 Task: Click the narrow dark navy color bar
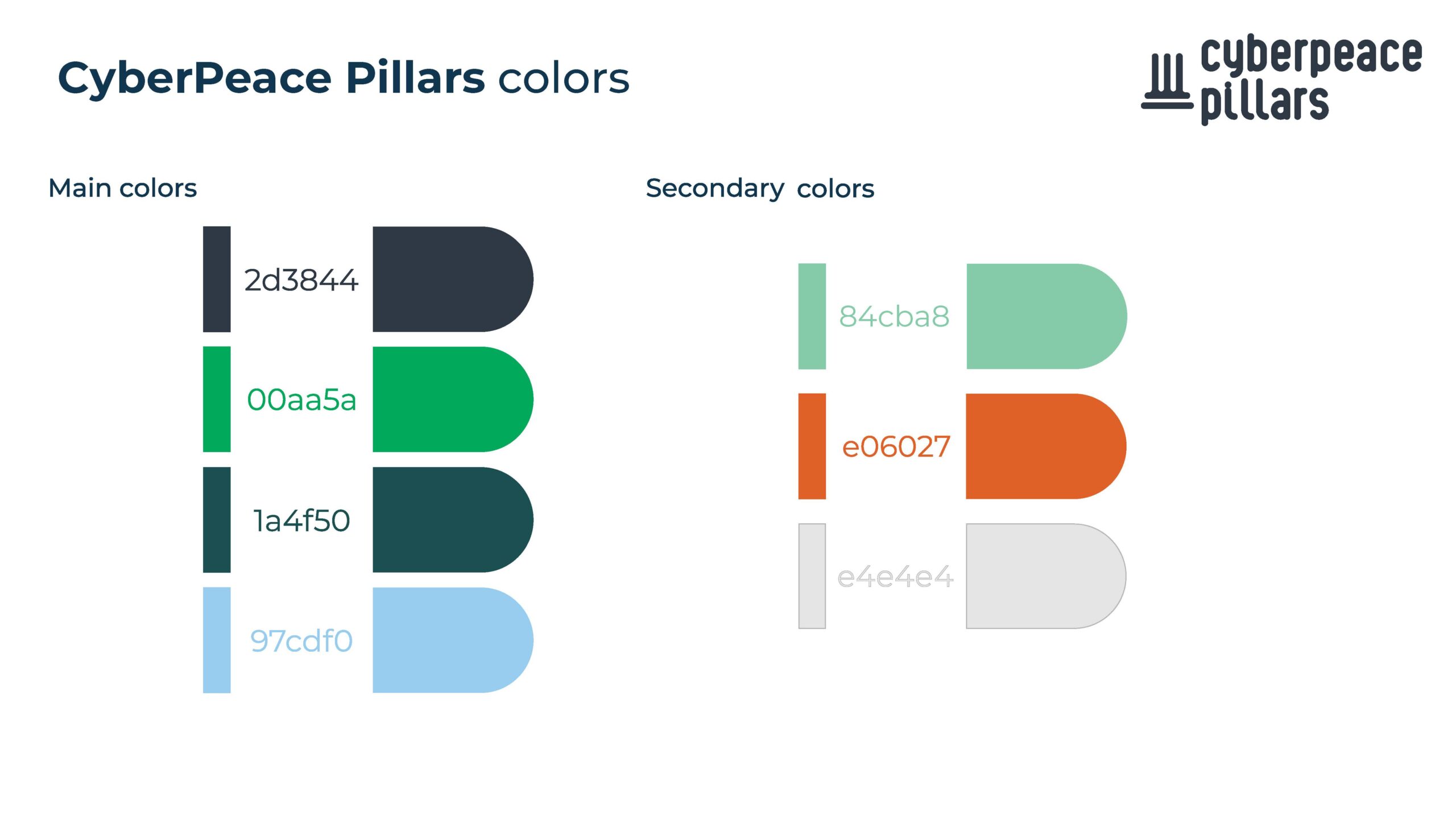217,279
